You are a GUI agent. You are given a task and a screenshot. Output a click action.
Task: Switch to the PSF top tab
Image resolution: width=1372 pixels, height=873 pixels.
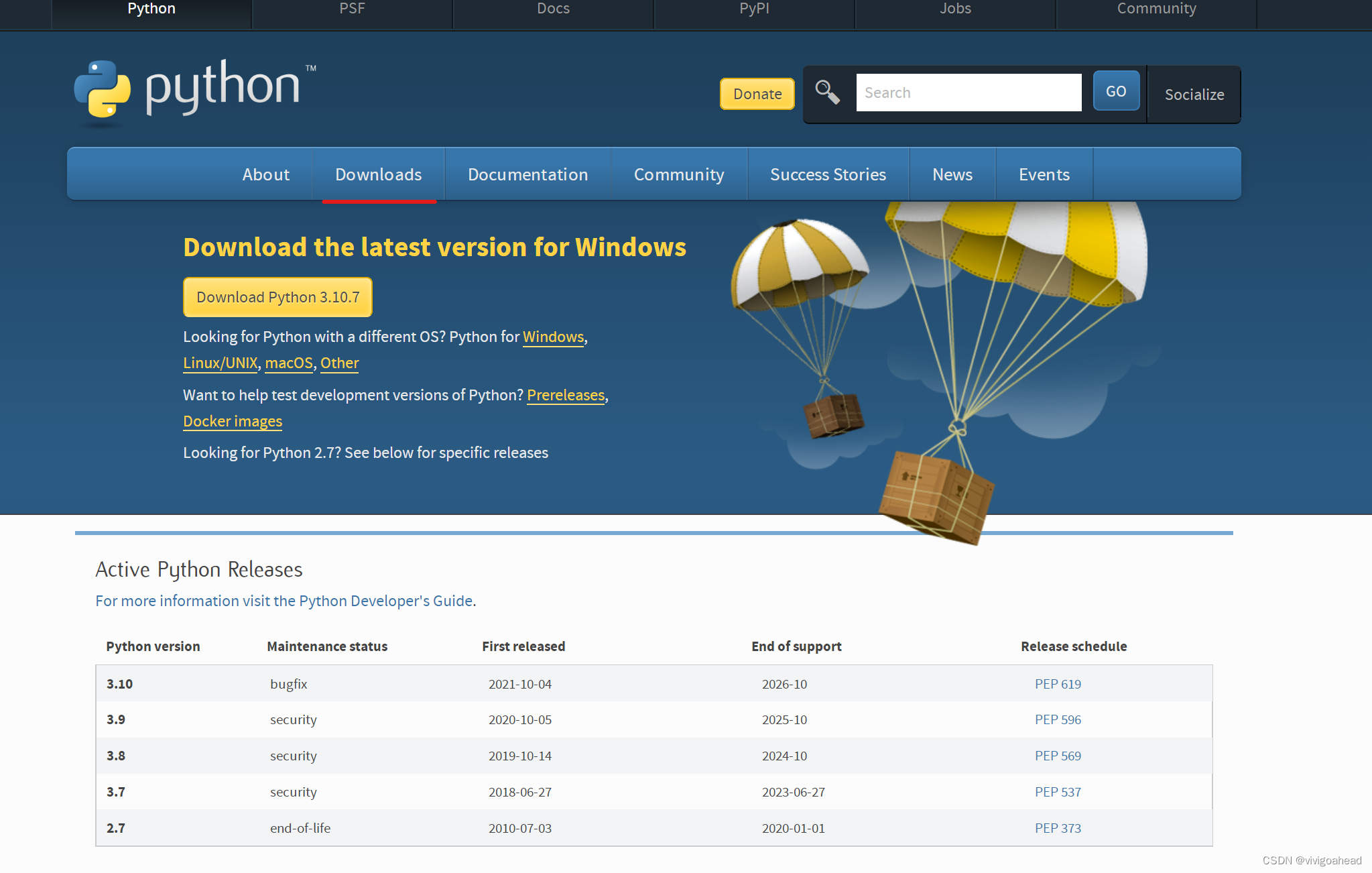click(x=352, y=9)
